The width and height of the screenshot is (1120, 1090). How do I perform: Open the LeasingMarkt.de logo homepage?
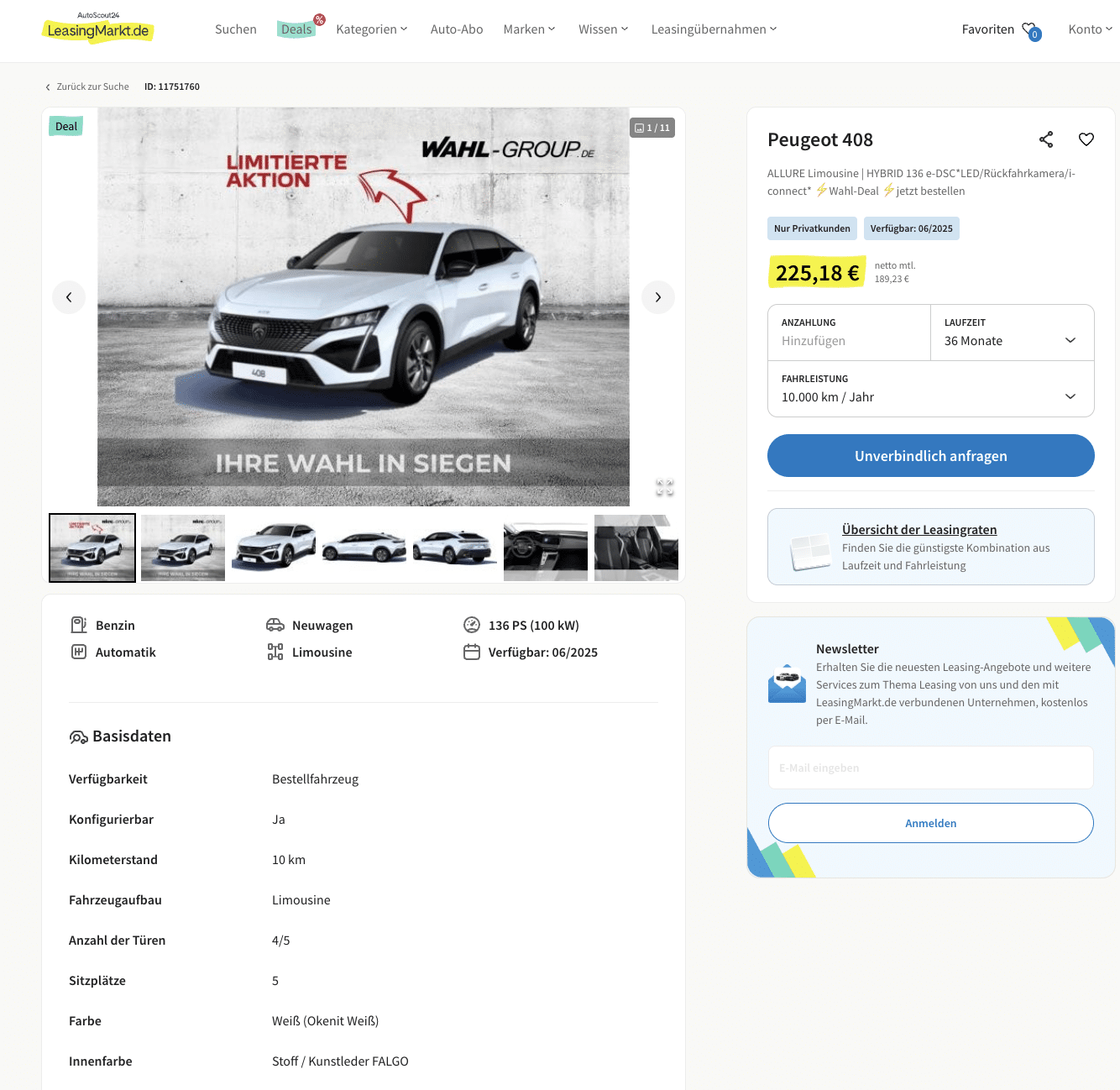click(97, 28)
